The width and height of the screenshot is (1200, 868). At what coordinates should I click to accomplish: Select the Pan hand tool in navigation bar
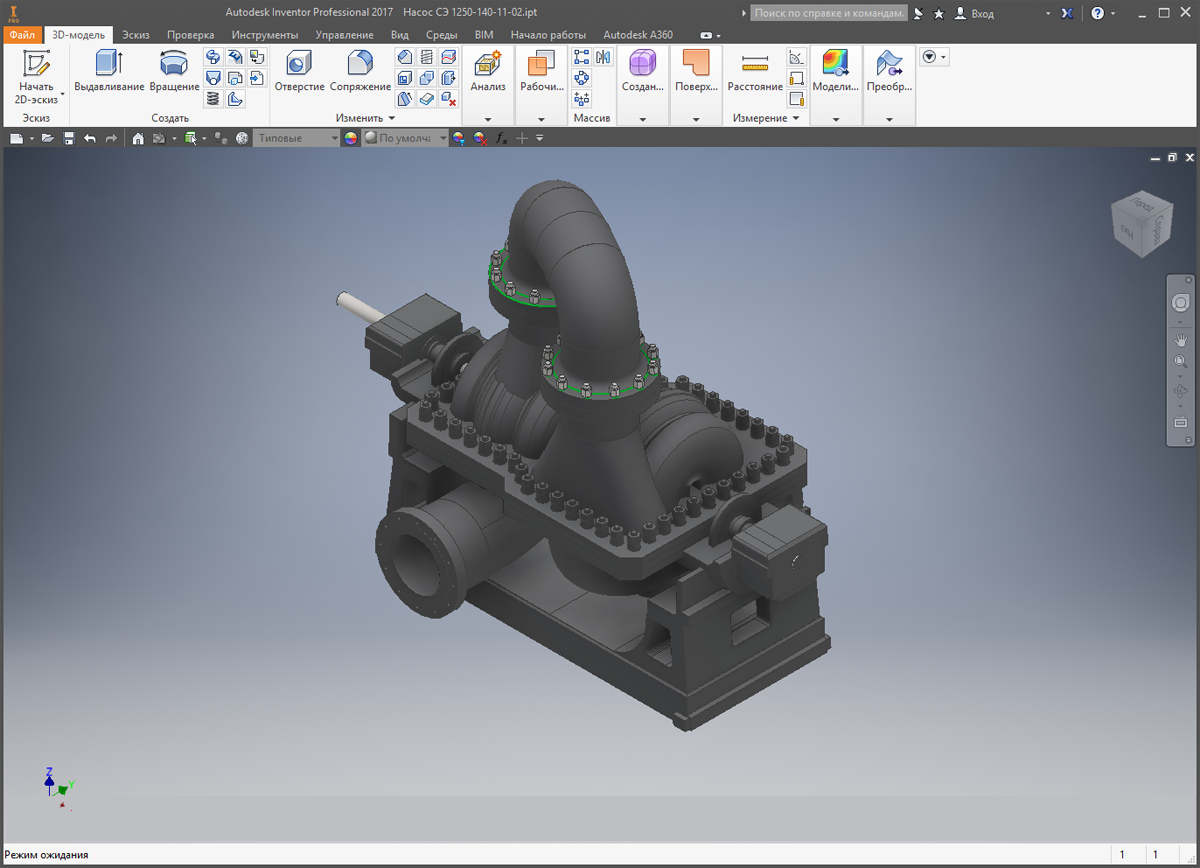[x=1181, y=341]
